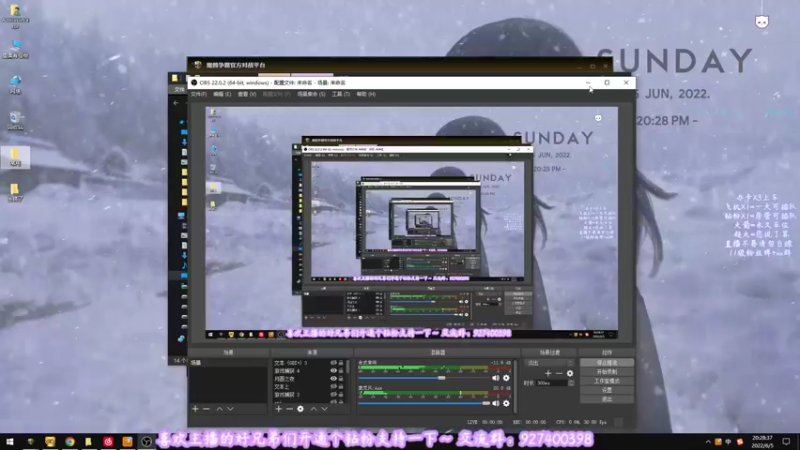Open source properties gear icon
Screen dimensions: 800x450
pyautogui.click(x=301, y=409)
